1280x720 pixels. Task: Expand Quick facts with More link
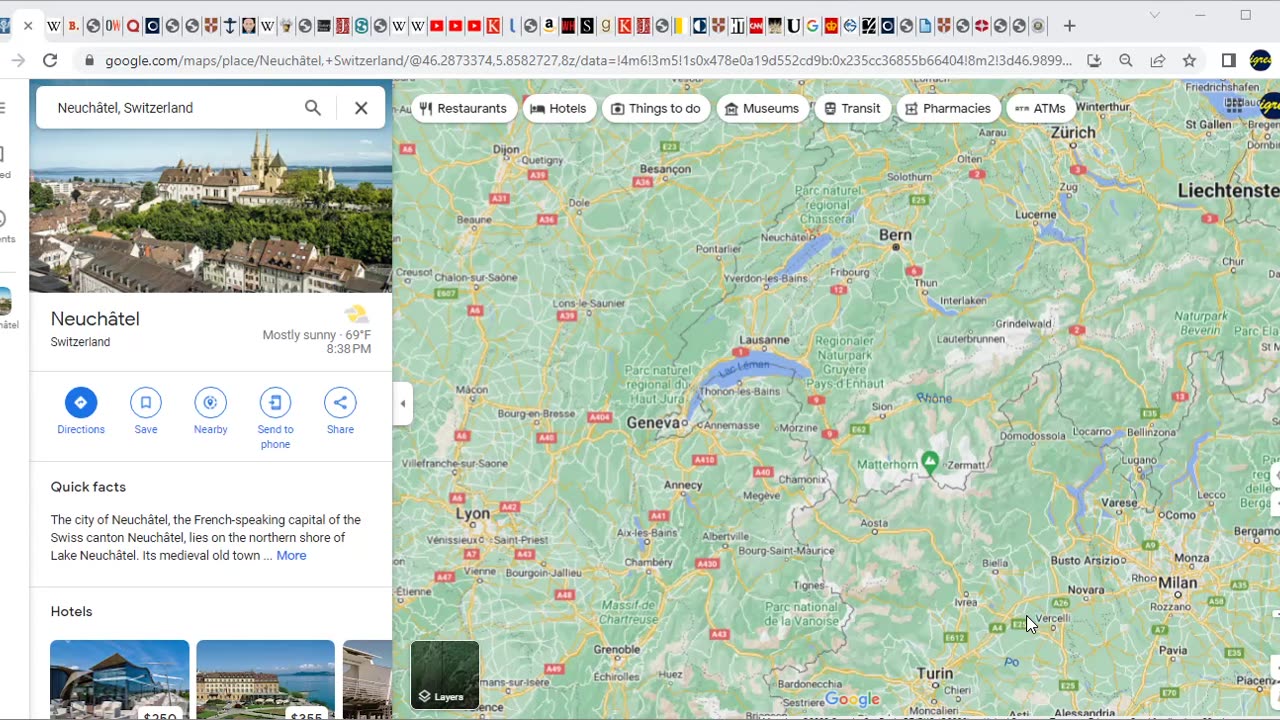tap(291, 556)
